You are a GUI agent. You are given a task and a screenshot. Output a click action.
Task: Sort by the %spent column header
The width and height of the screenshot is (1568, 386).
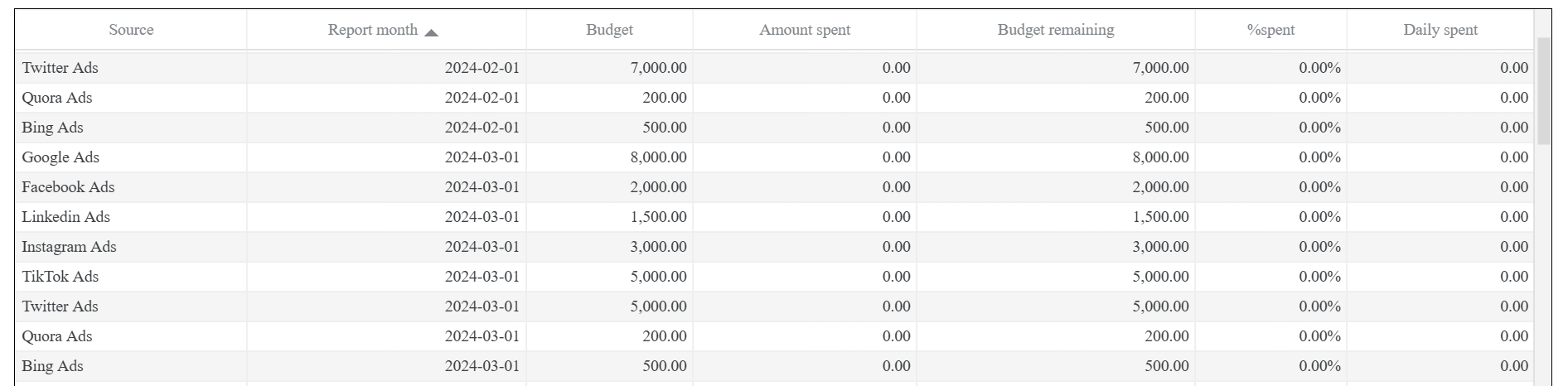click(x=1270, y=30)
